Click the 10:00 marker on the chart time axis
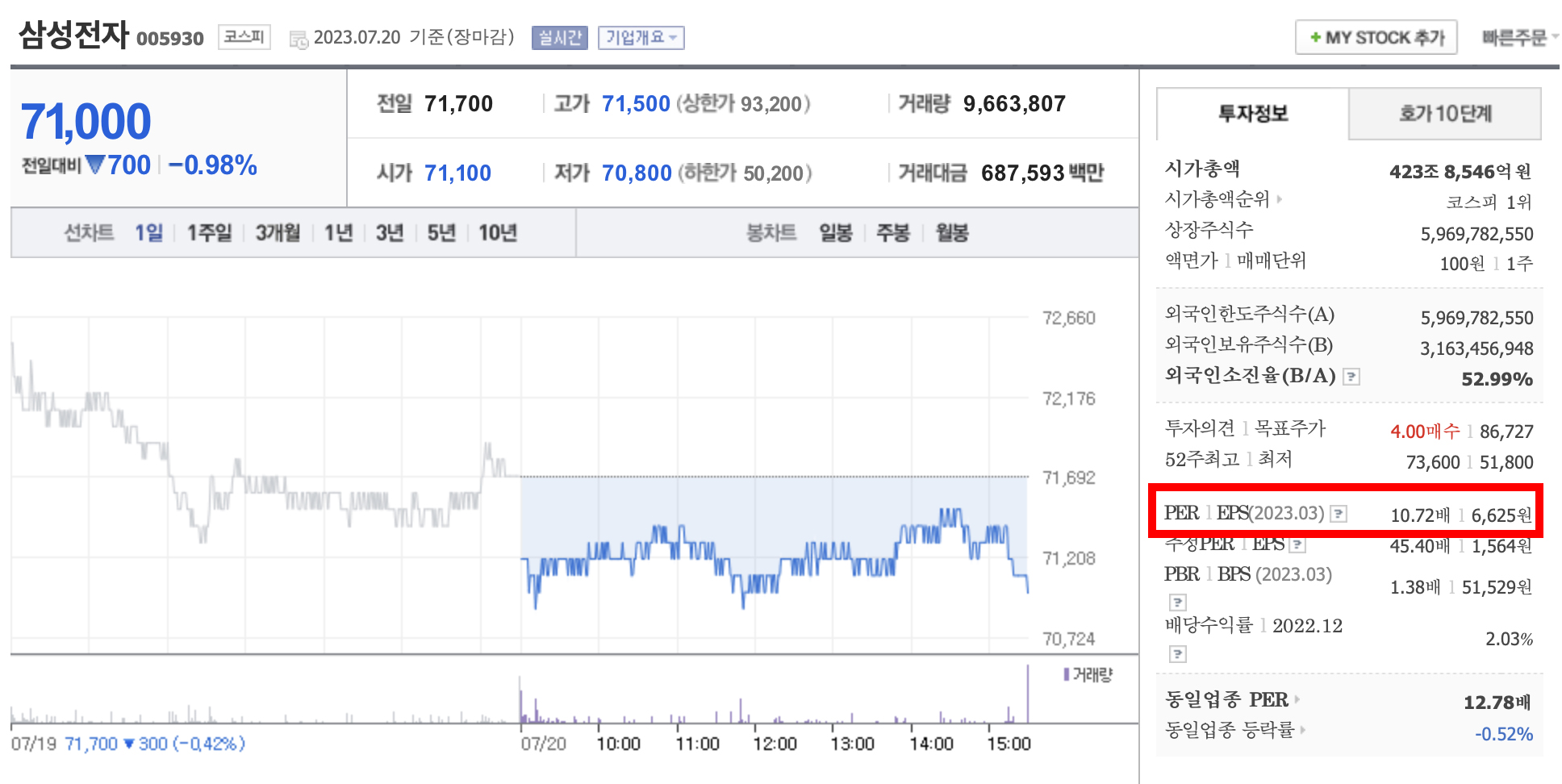 coord(618,744)
